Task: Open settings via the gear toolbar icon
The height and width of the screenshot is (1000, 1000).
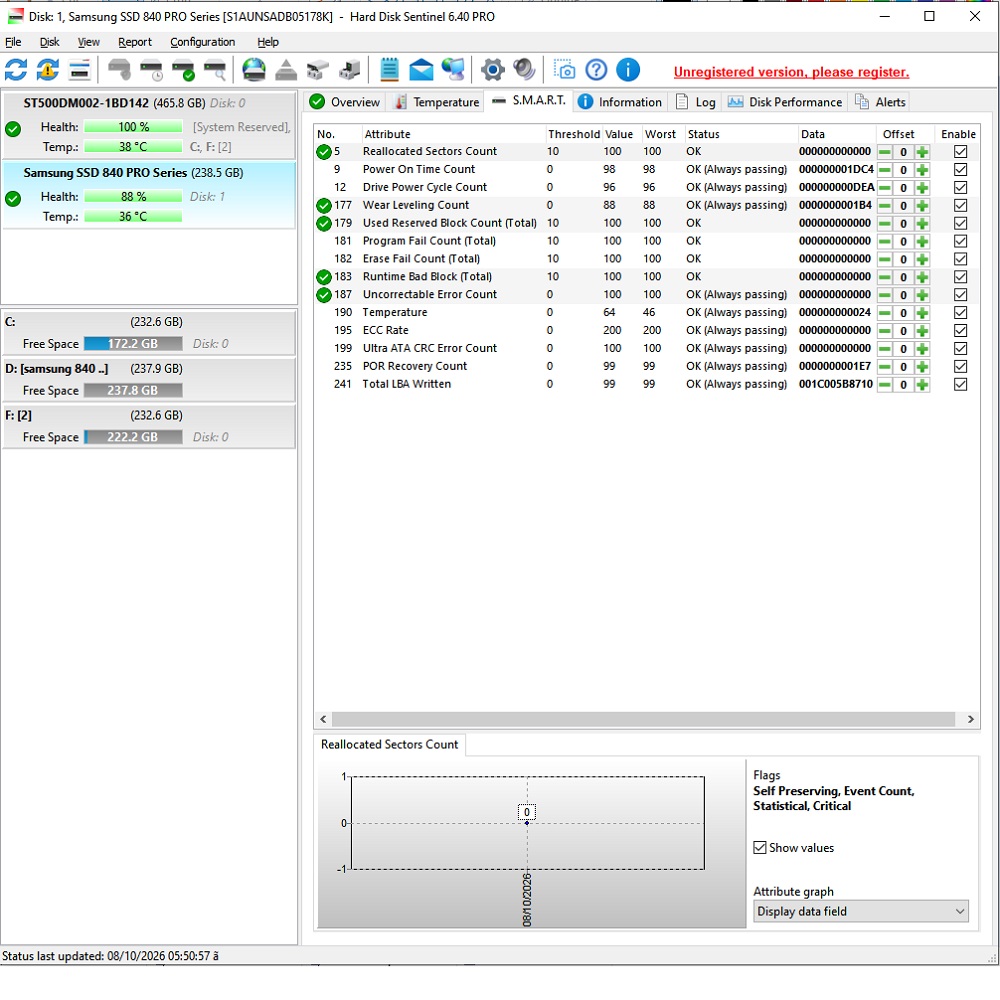Action: 492,70
